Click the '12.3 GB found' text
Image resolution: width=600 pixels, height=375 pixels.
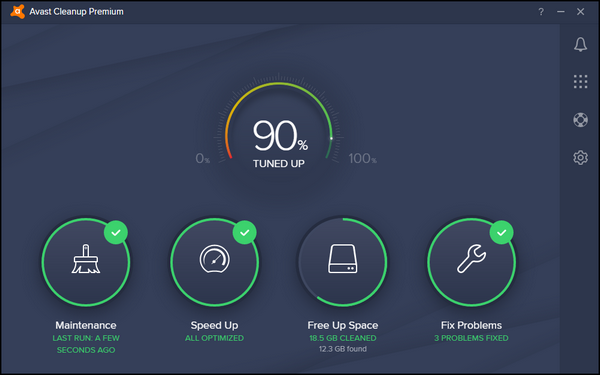(x=342, y=349)
